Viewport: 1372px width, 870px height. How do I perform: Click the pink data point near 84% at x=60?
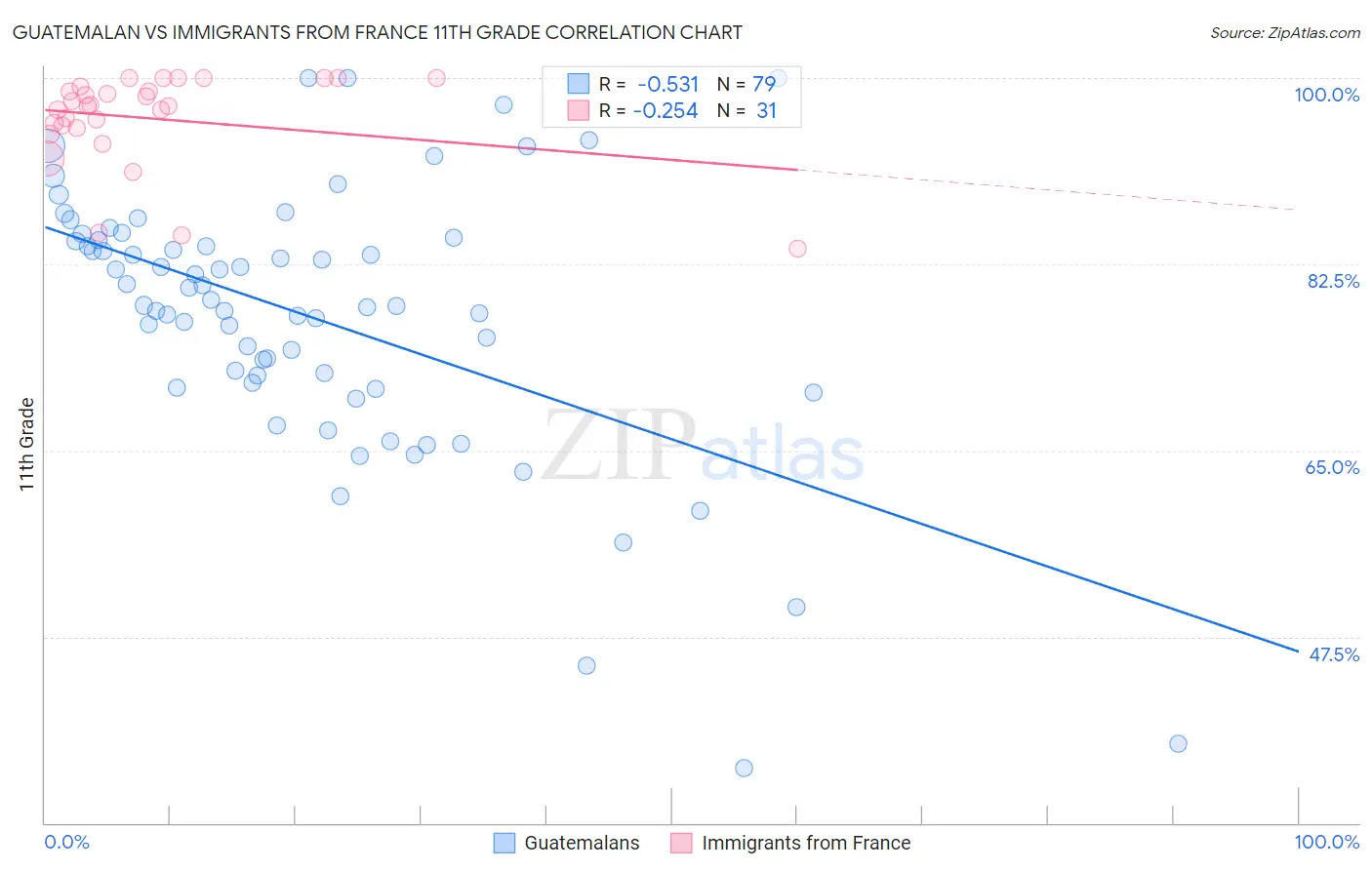click(x=797, y=248)
